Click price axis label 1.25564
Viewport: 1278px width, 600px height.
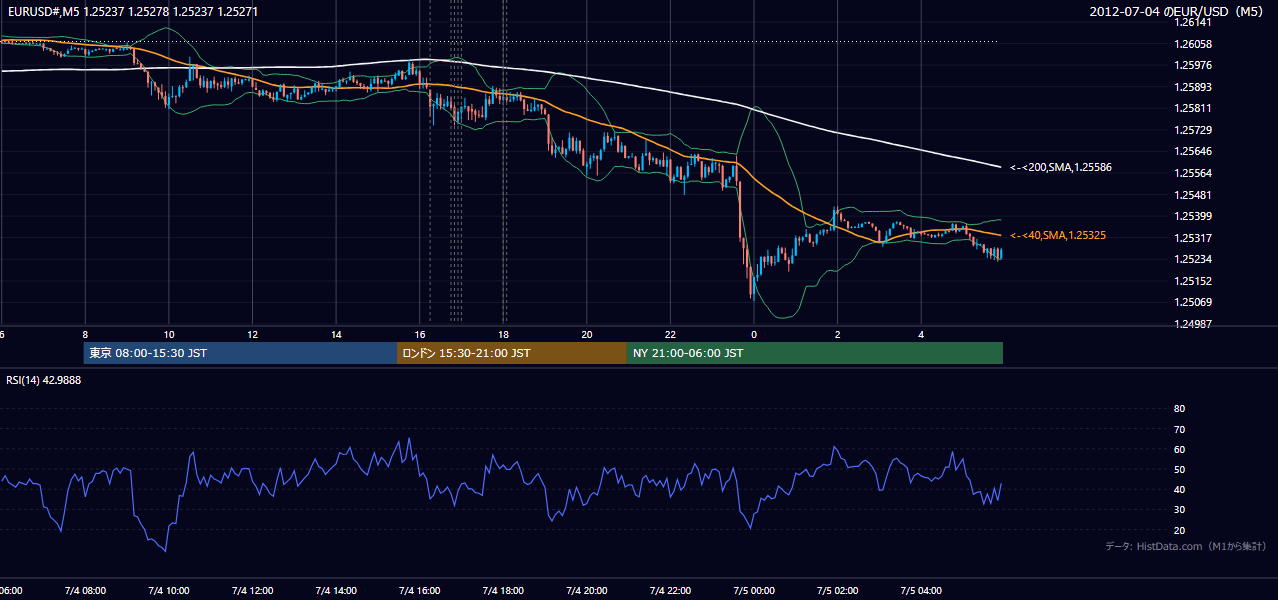pos(1193,173)
